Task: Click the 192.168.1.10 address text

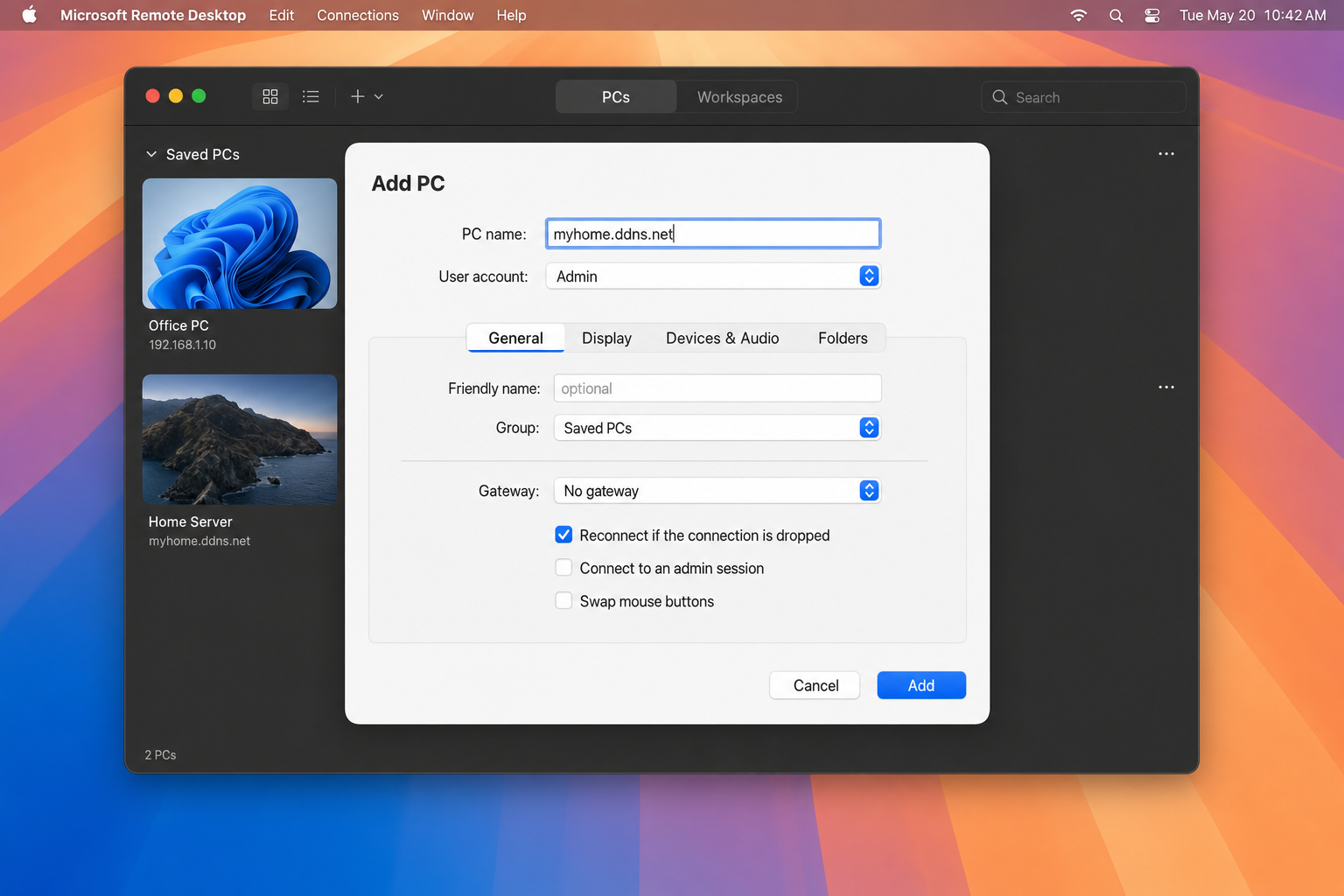Action: click(x=182, y=345)
